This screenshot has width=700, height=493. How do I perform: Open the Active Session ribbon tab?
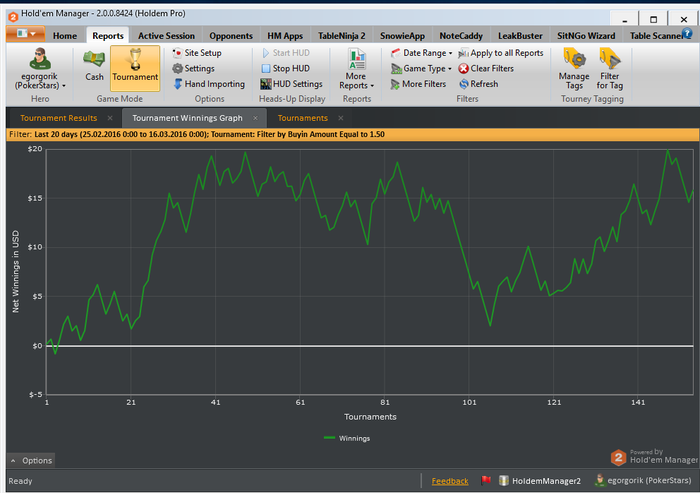(166, 36)
